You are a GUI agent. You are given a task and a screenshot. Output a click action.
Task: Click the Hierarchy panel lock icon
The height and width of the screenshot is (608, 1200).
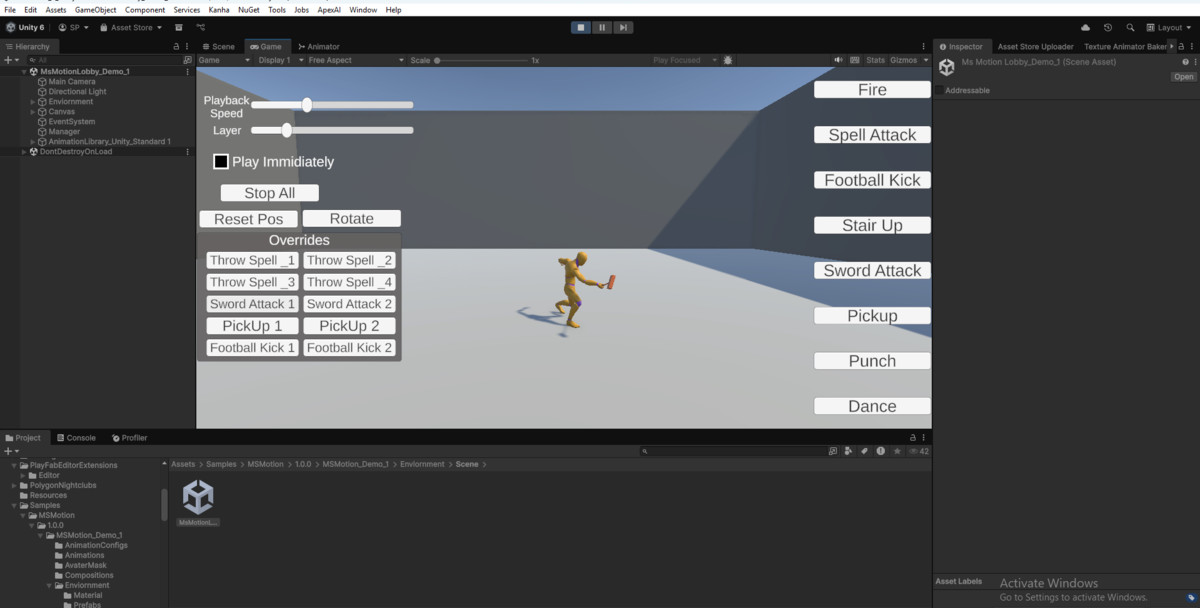coord(176,46)
